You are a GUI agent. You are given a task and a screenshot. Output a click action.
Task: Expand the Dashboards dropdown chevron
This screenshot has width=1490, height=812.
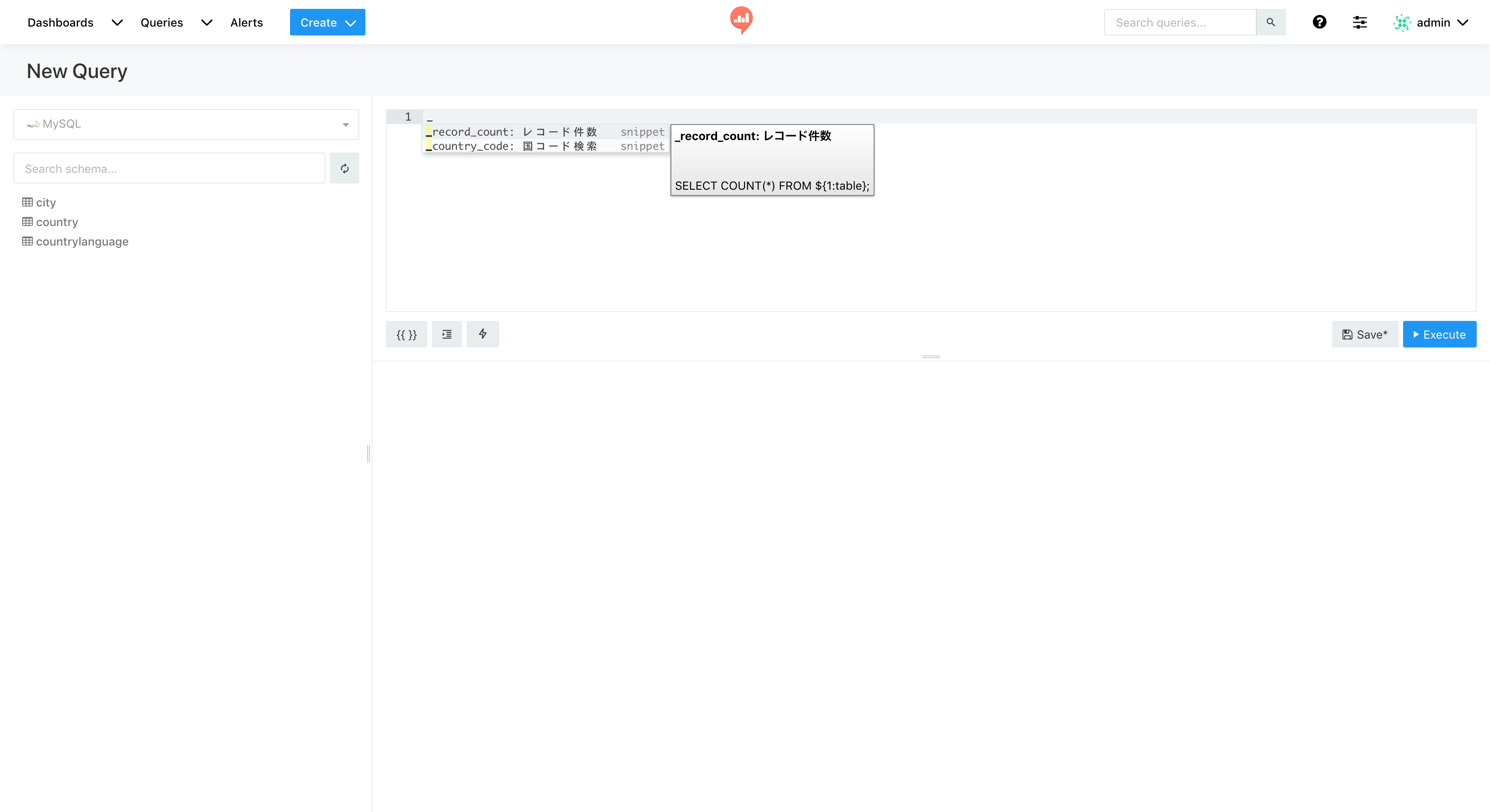pos(117,23)
